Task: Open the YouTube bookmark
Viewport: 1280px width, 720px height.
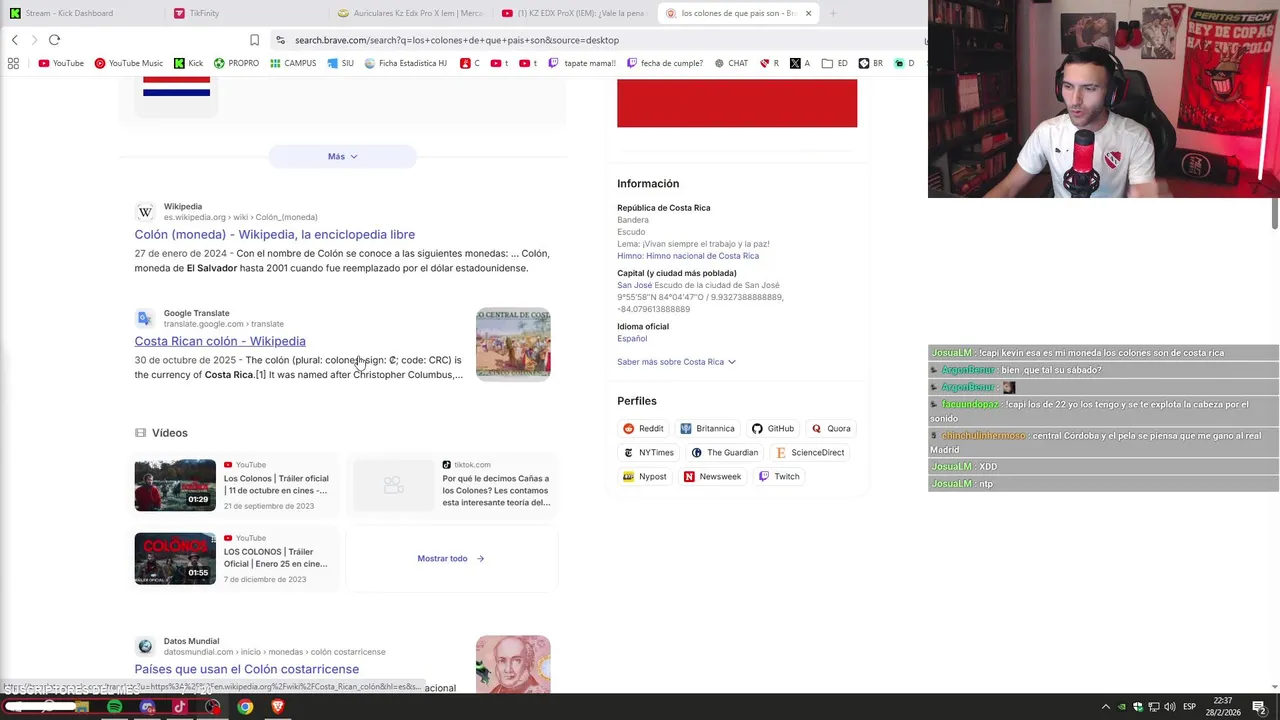Action: click(61, 63)
